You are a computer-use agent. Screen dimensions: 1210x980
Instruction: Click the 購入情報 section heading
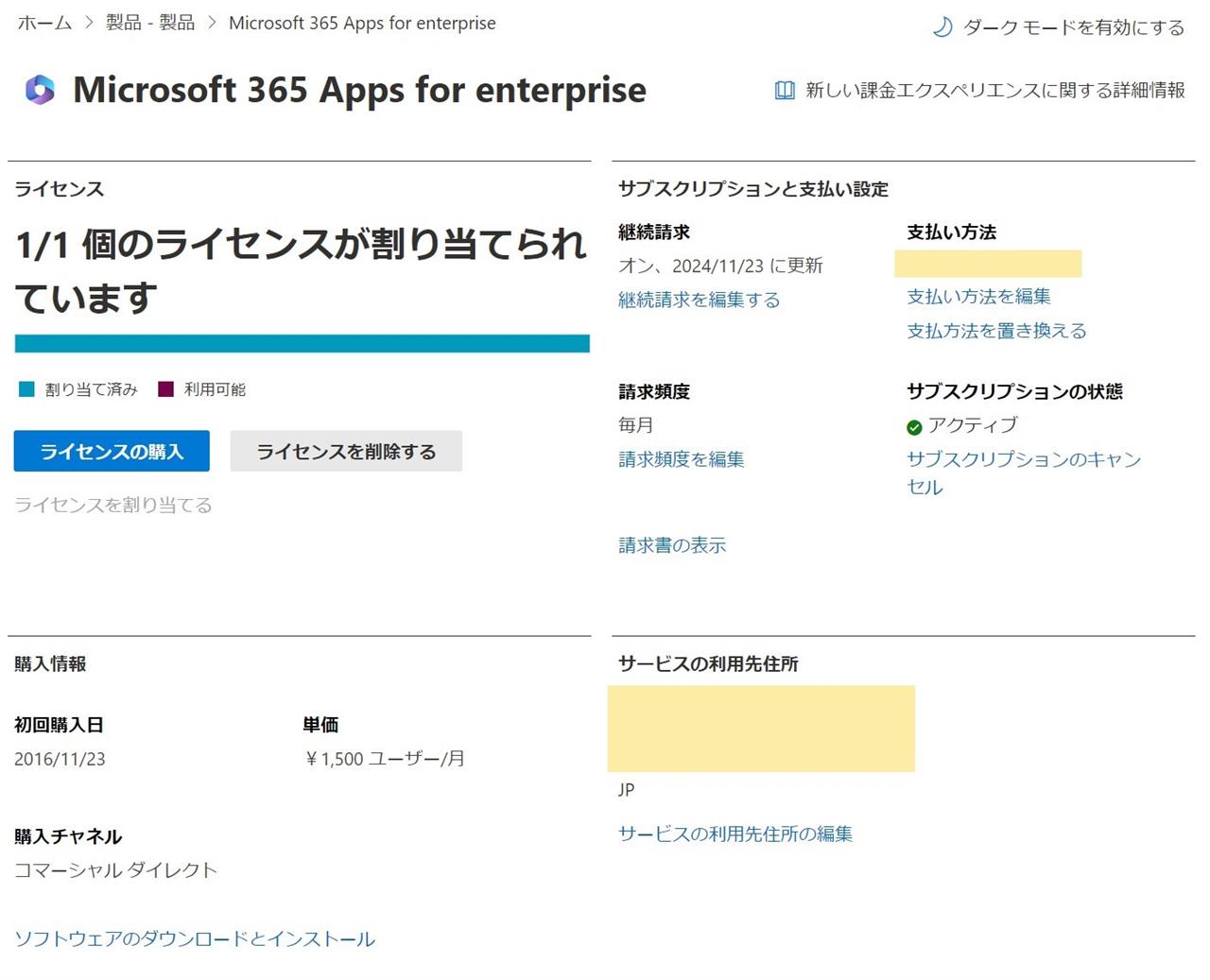50,664
